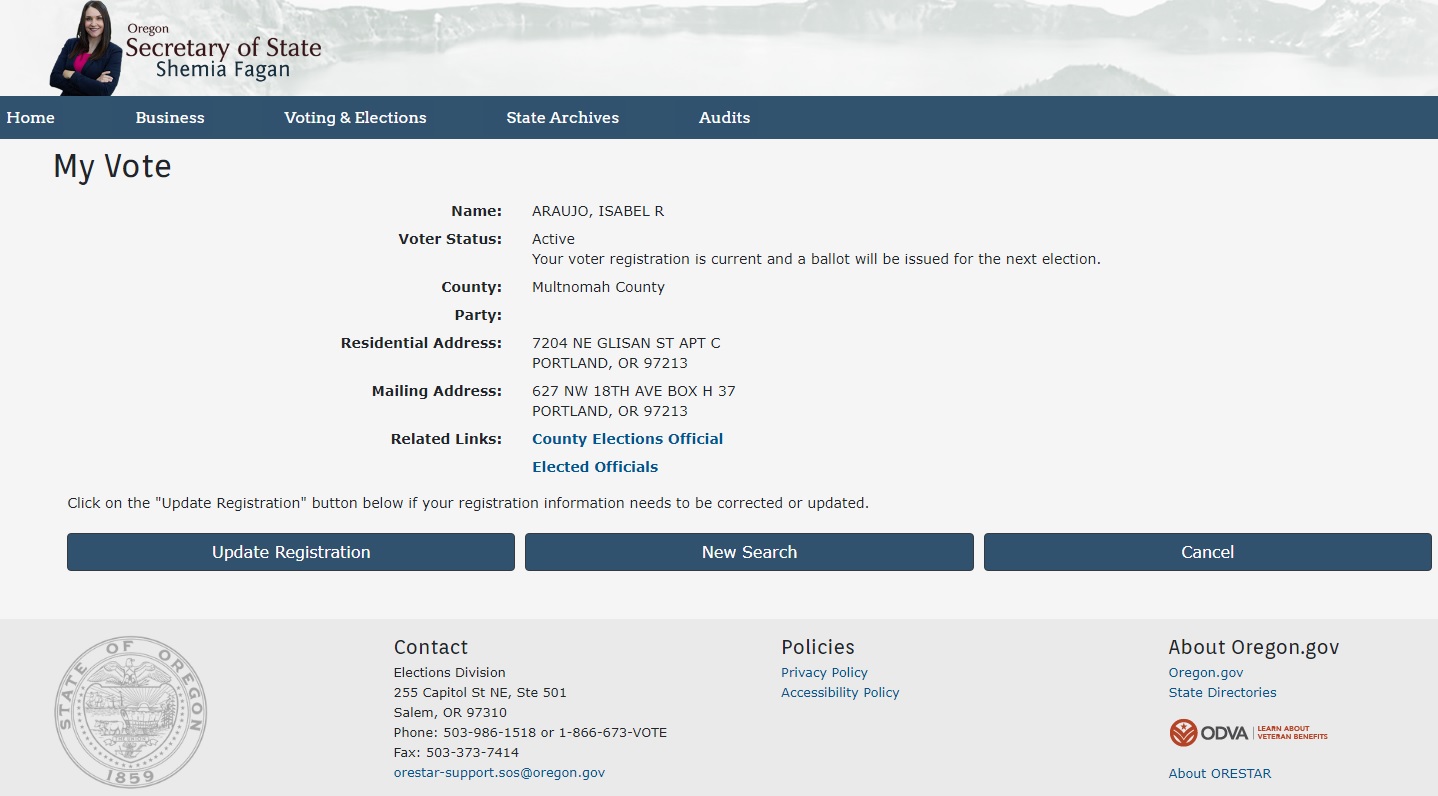
Task: Open the Business menu
Action: (170, 117)
